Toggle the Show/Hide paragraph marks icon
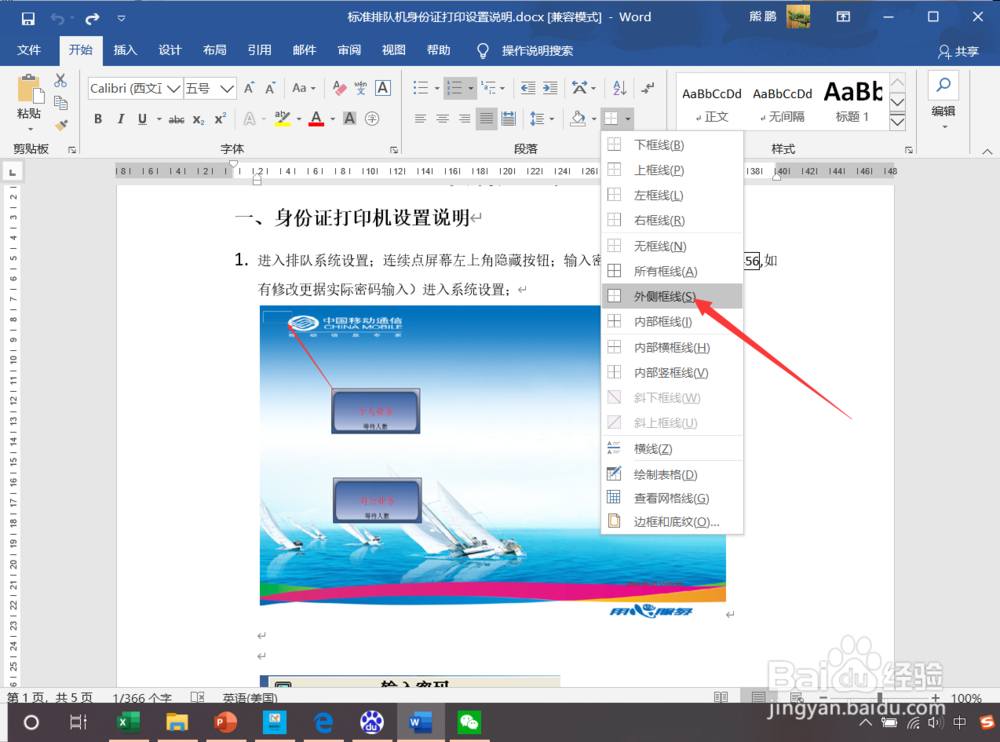The image size is (1000, 742). pos(646,88)
